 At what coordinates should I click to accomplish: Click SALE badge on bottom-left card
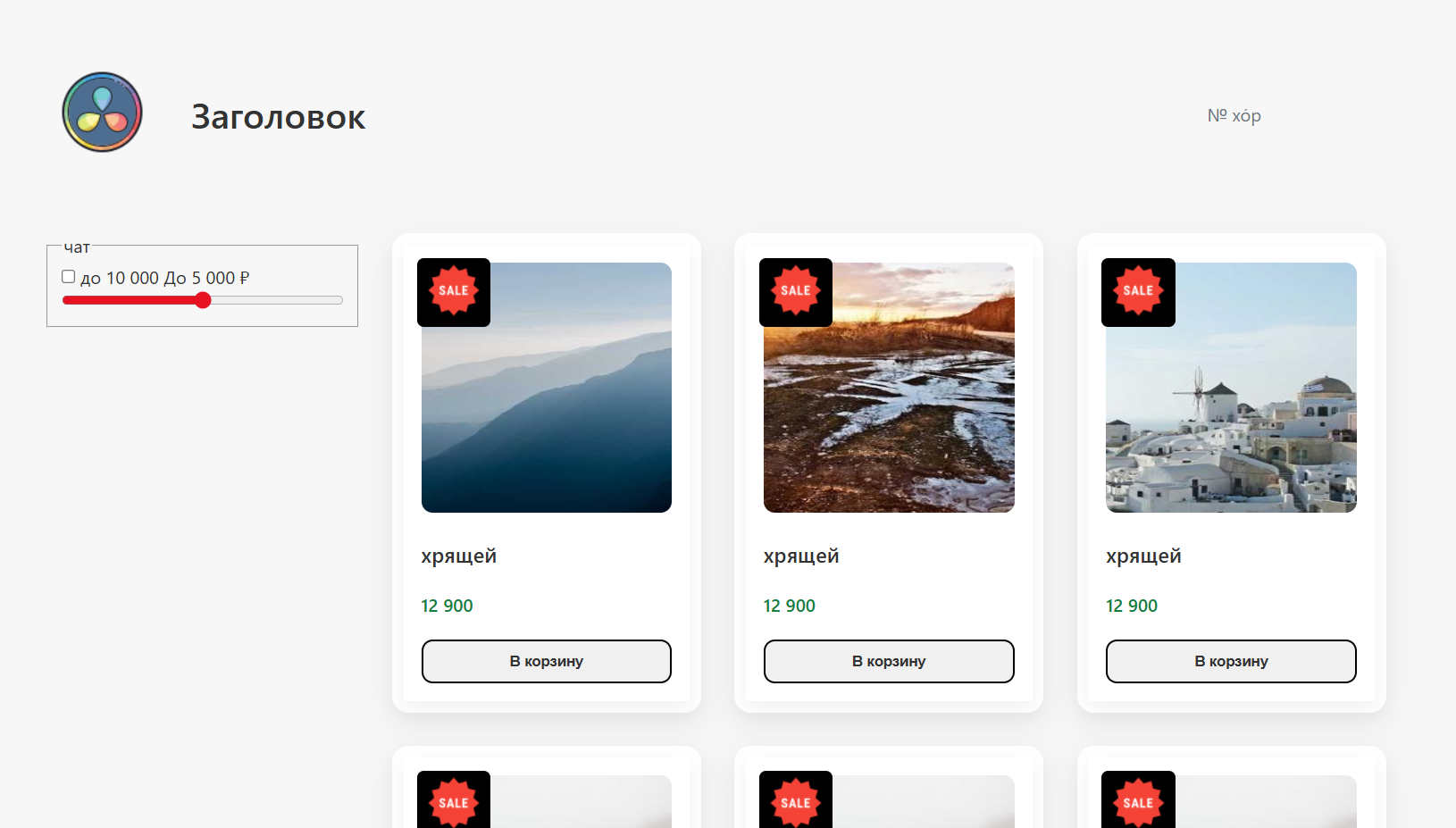pyautogui.click(x=454, y=801)
